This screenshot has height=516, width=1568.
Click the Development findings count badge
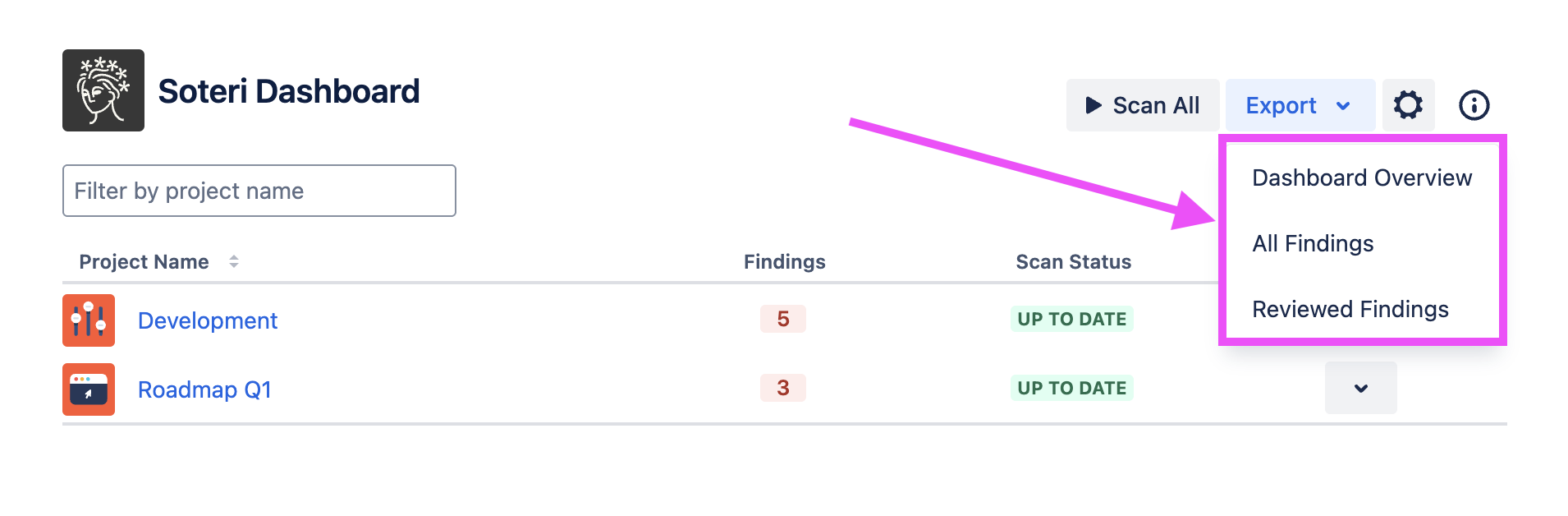(x=782, y=319)
